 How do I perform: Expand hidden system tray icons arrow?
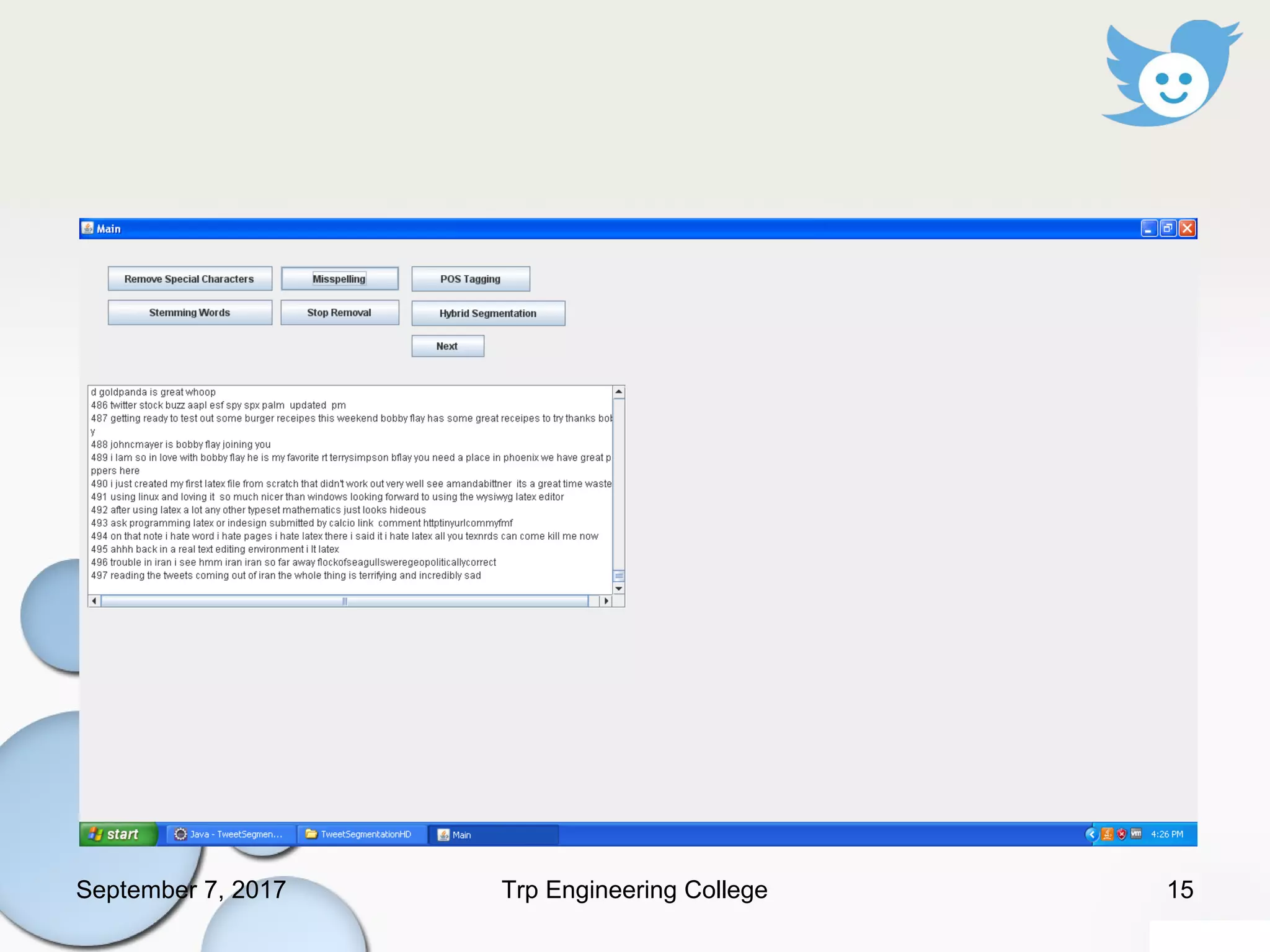coord(1091,834)
